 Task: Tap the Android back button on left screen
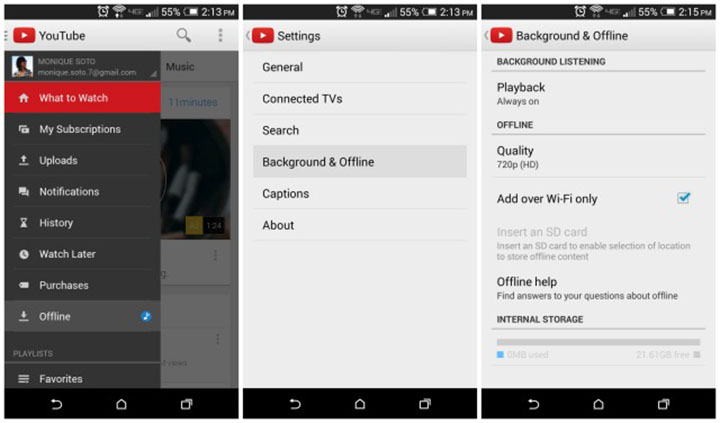point(56,404)
